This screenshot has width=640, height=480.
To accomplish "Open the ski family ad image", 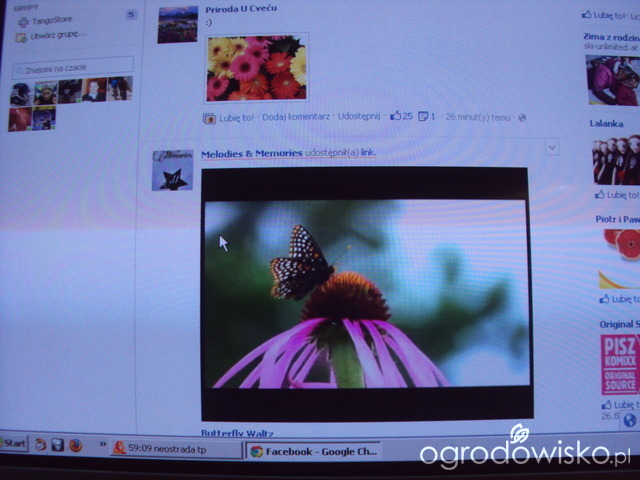I will click(x=613, y=80).
